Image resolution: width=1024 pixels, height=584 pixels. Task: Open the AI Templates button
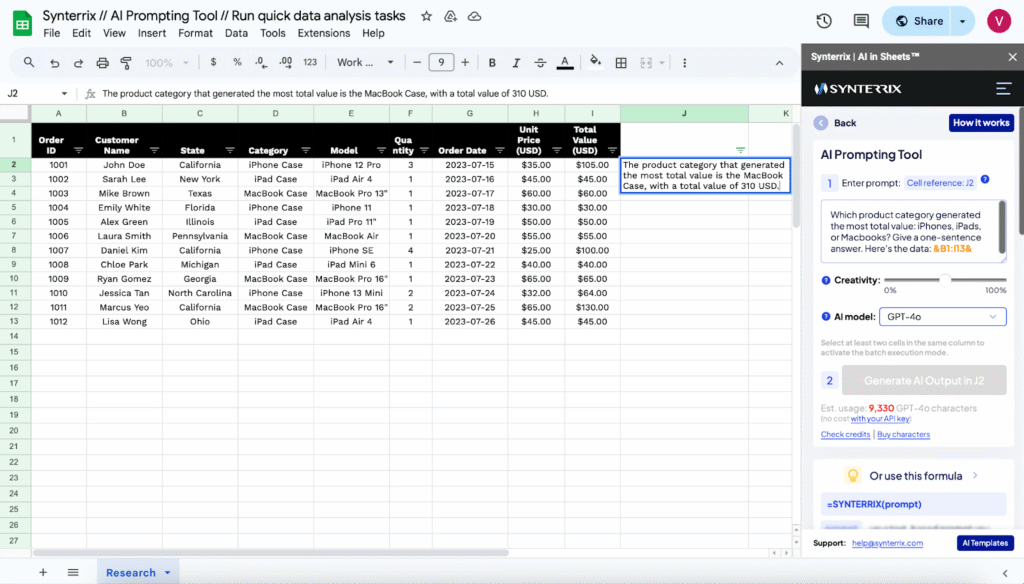pyautogui.click(x=985, y=543)
